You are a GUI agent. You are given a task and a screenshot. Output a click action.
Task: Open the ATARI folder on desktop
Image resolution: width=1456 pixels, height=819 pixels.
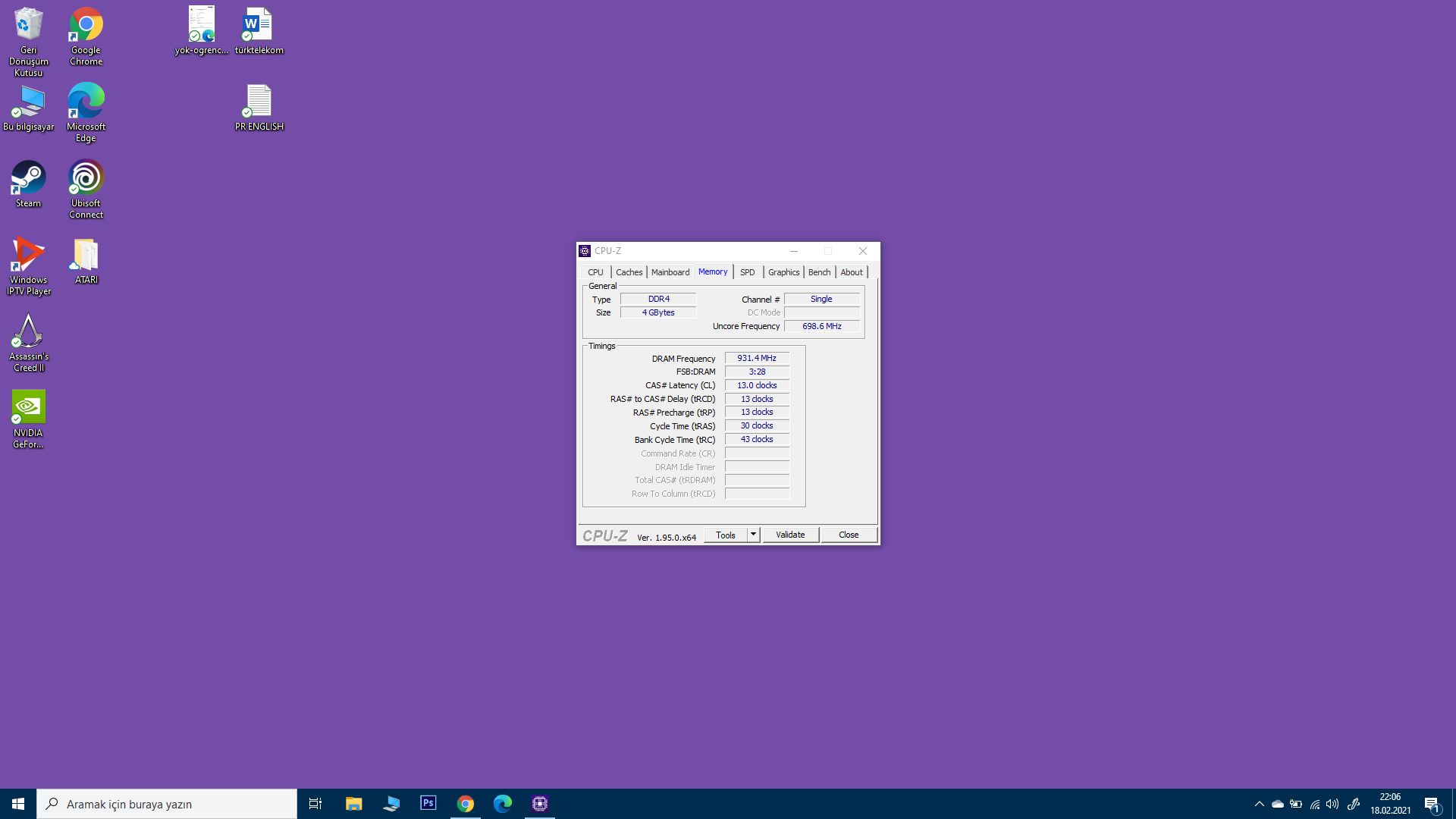86,262
